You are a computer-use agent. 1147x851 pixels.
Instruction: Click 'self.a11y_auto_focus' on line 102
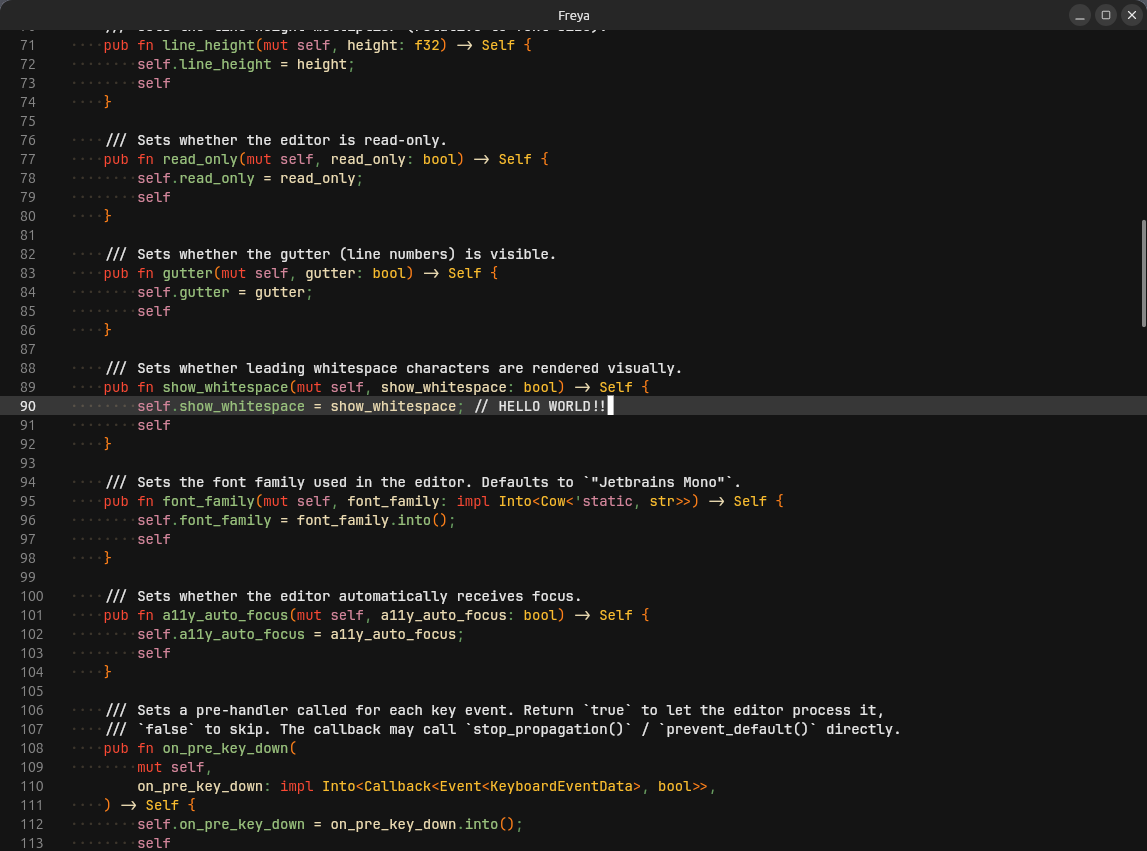click(221, 634)
